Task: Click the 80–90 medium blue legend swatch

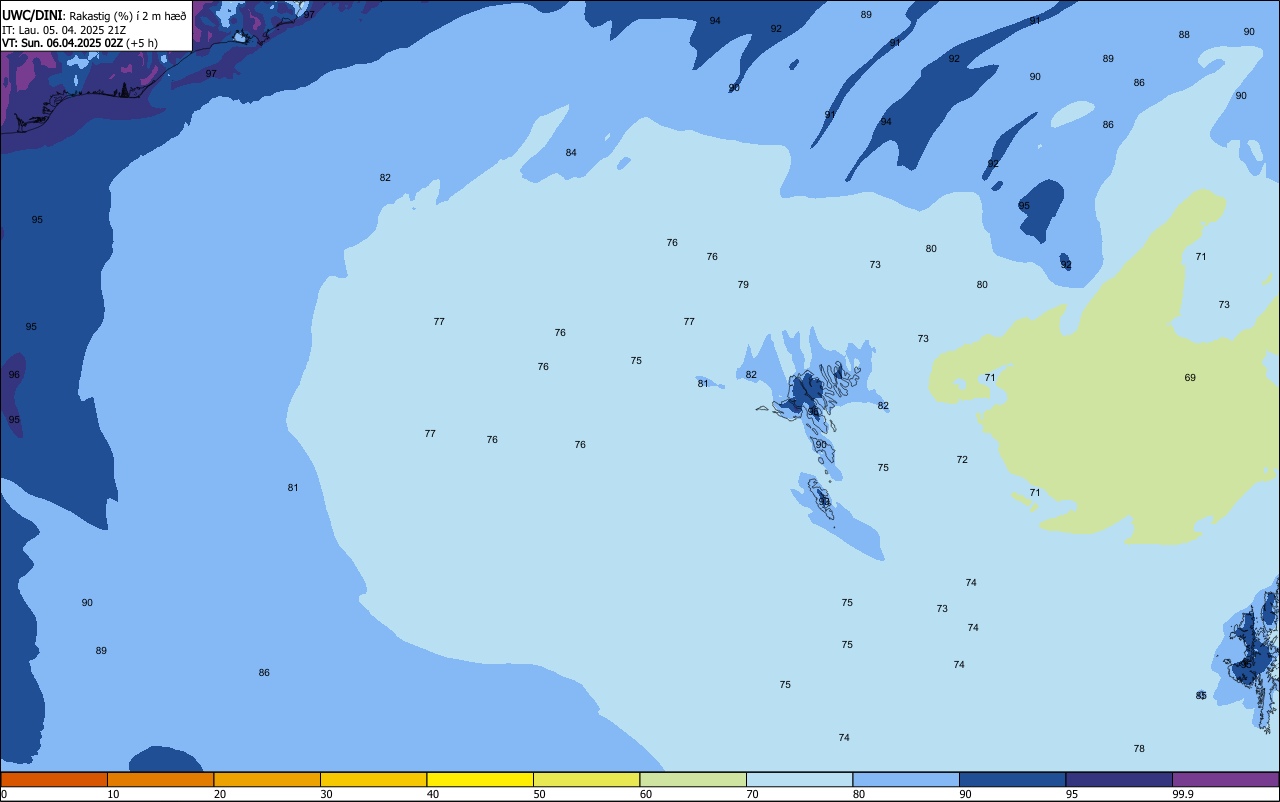Action: coord(906,779)
